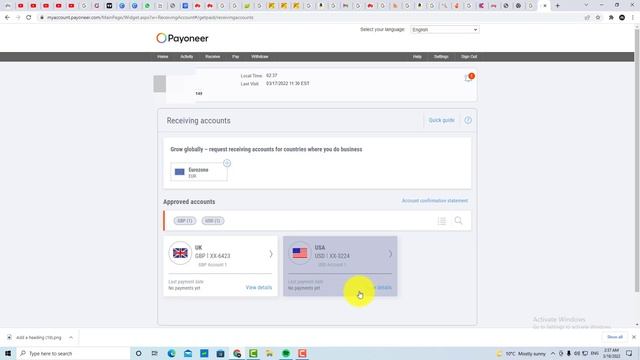Expand the UK account chevron
640x360 pixels.
click(x=271, y=254)
